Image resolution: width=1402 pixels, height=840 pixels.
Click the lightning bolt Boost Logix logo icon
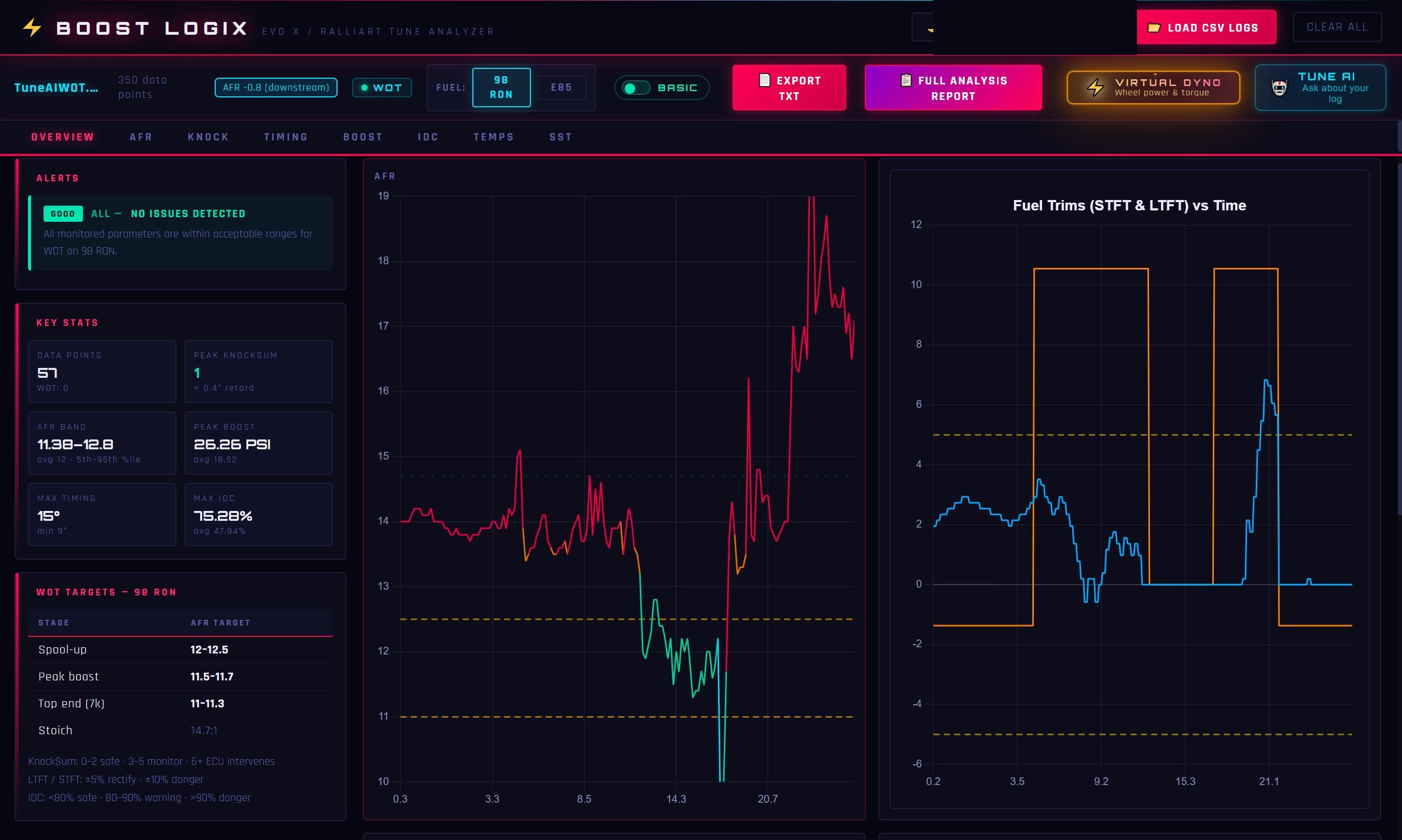[31, 27]
